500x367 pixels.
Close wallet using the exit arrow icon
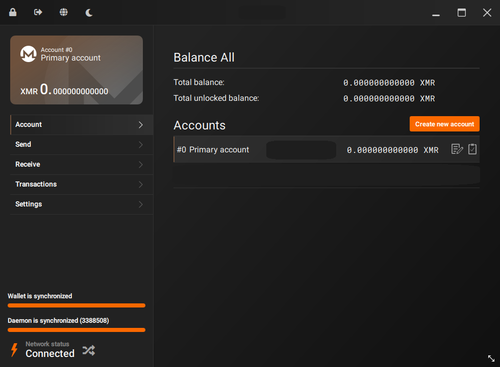click(x=38, y=12)
